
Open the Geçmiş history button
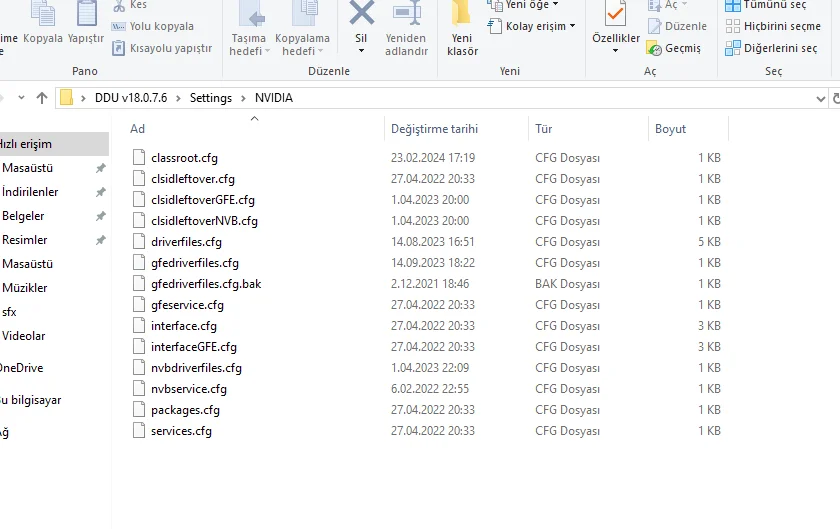[x=674, y=48]
